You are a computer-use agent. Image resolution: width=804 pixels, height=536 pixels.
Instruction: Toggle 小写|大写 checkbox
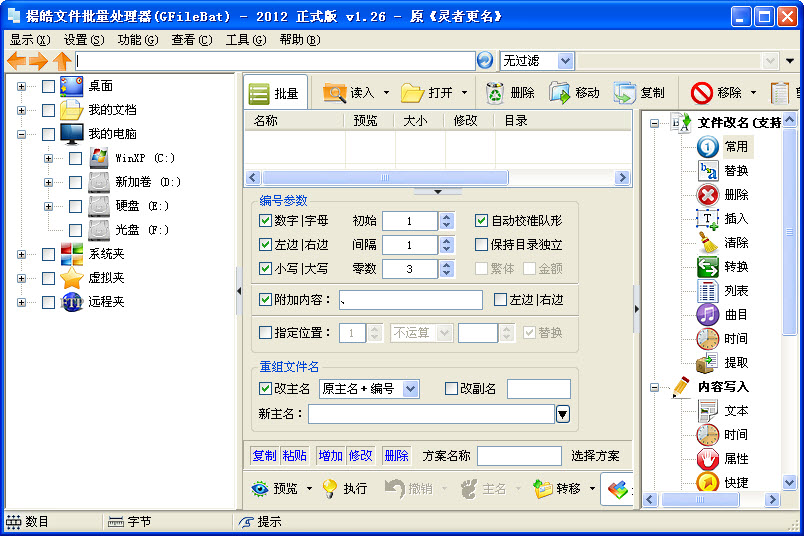point(265,268)
